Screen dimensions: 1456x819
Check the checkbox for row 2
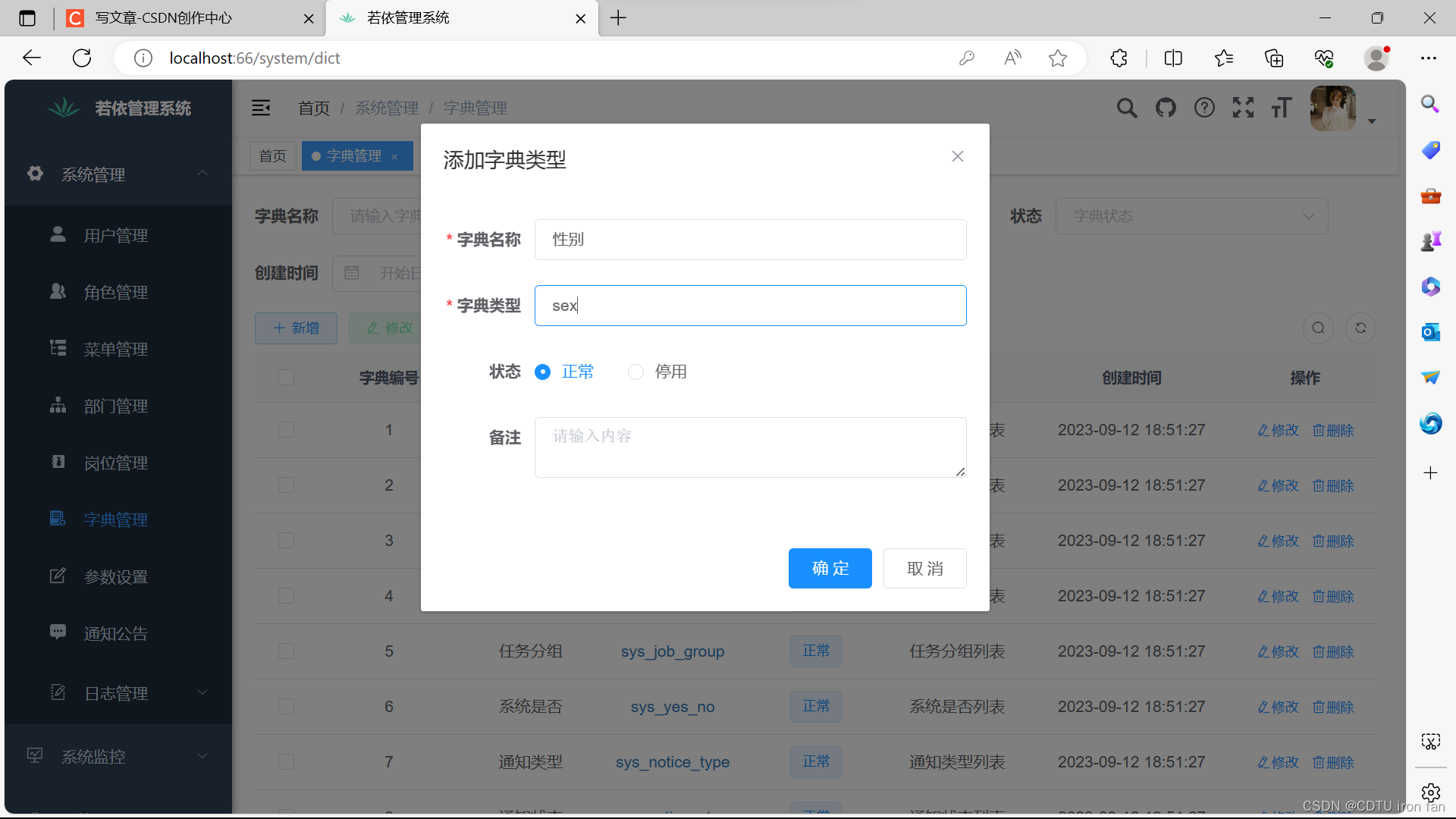tap(286, 485)
